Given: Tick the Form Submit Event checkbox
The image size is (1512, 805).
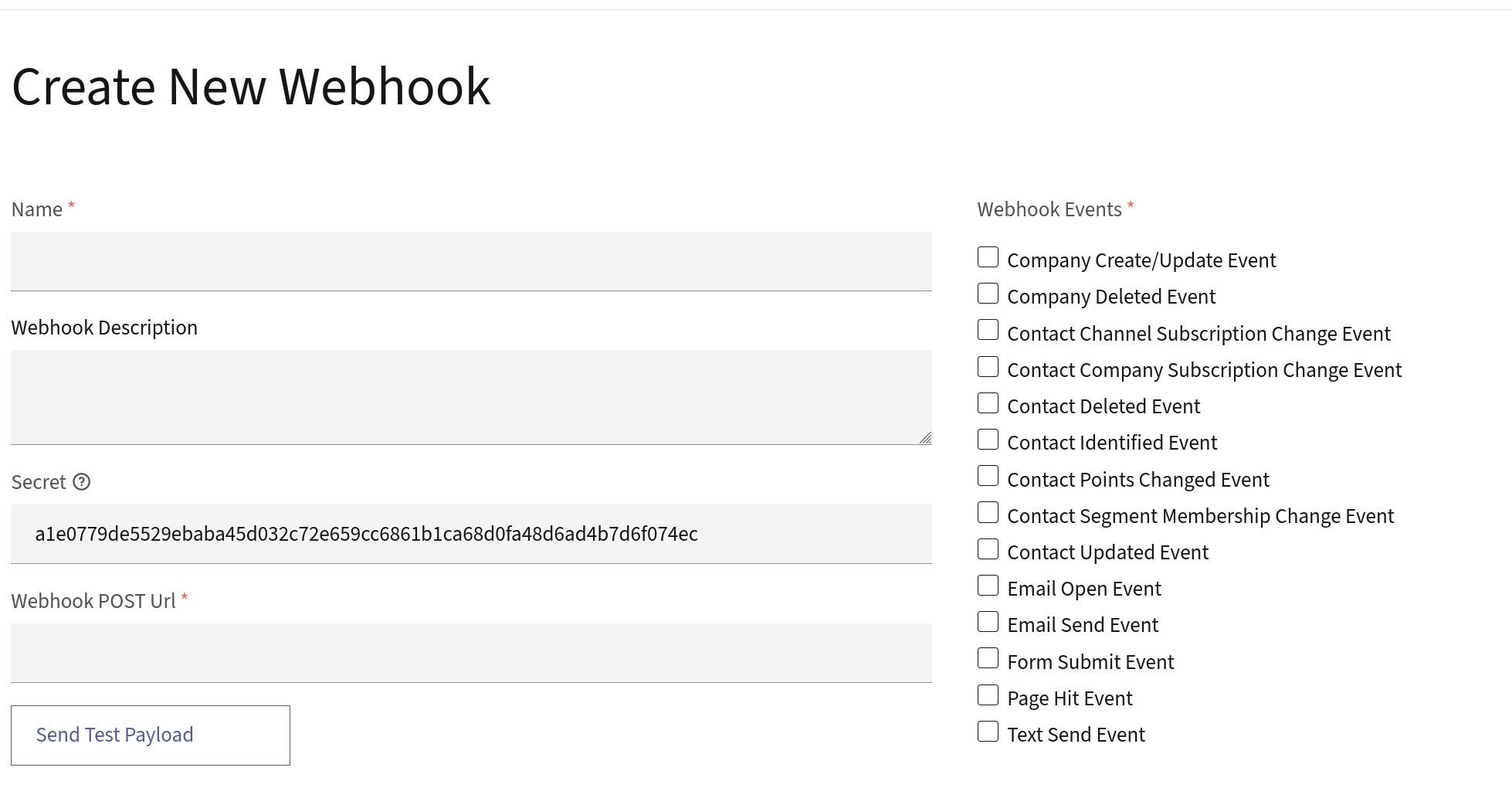Looking at the screenshot, I should [x=988, y=658].
